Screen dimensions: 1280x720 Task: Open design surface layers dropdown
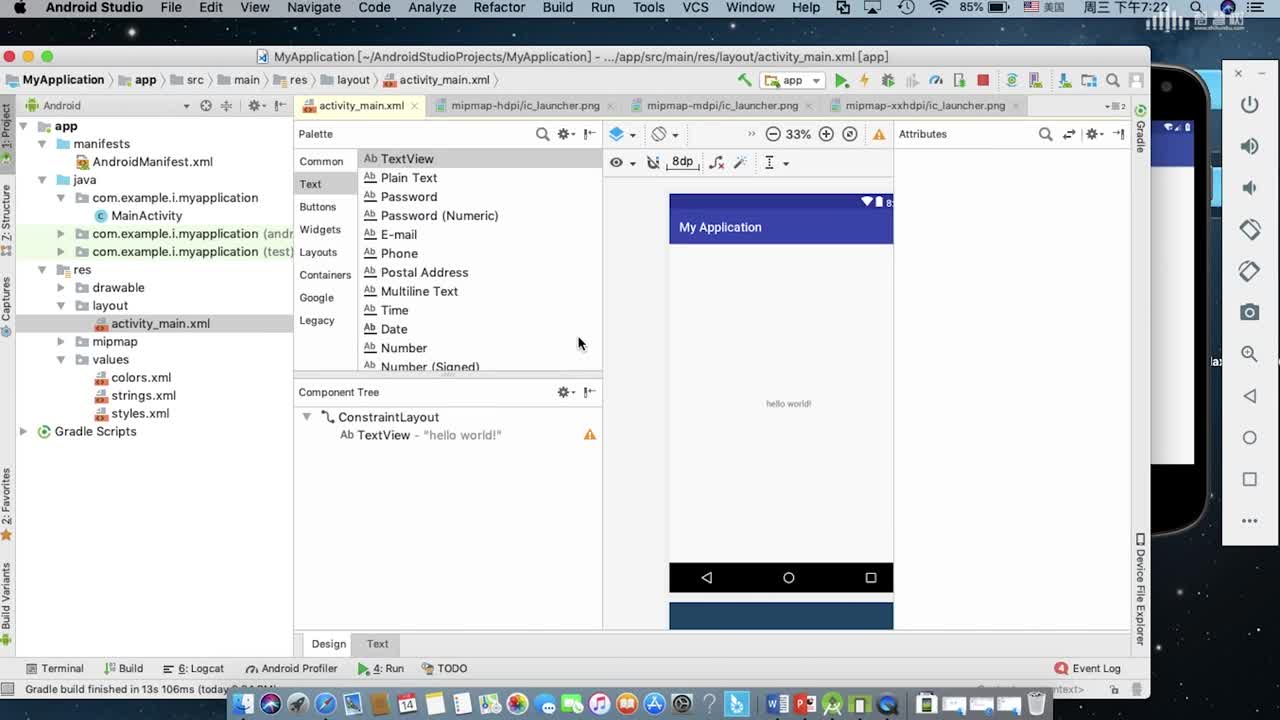tap(623, 134)
